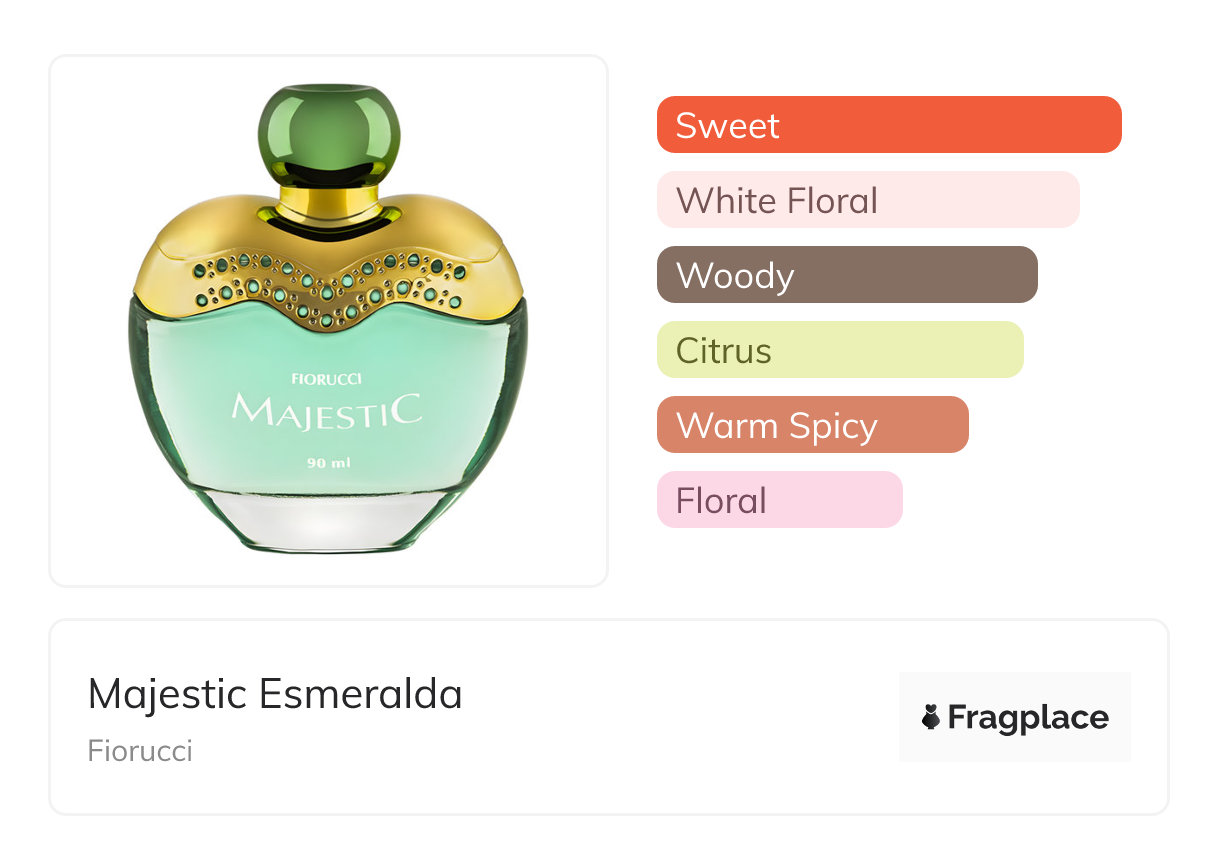Click the Fiorucci brand name below title
The height and width of the screenshot is (864, 1218).
[x=140, y=750]
